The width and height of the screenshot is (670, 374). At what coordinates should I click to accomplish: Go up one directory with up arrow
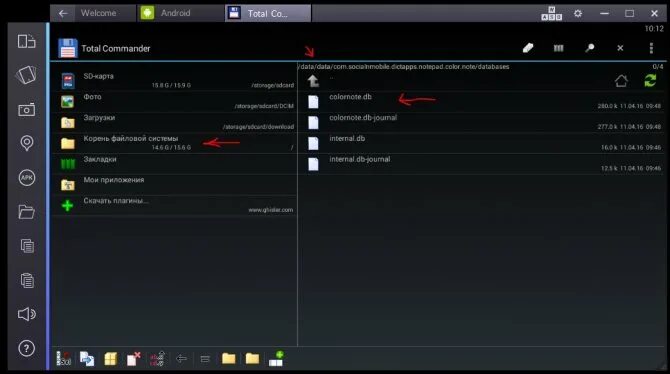tap(313, 81)
